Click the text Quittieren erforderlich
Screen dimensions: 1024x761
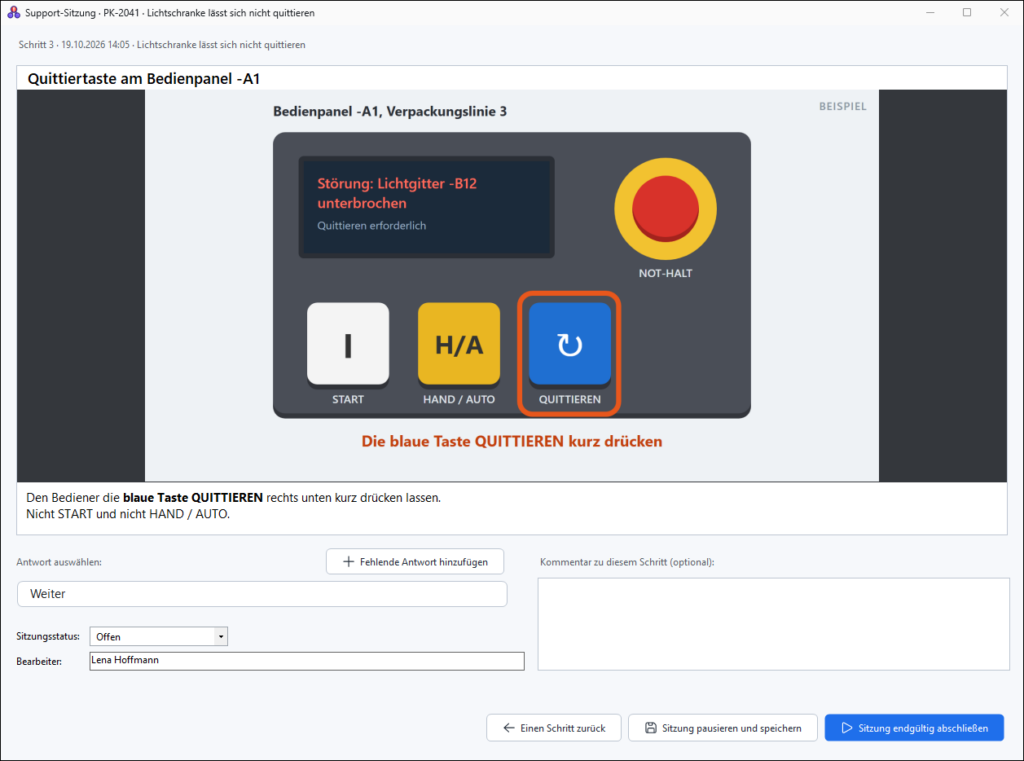tap(372, 225)
